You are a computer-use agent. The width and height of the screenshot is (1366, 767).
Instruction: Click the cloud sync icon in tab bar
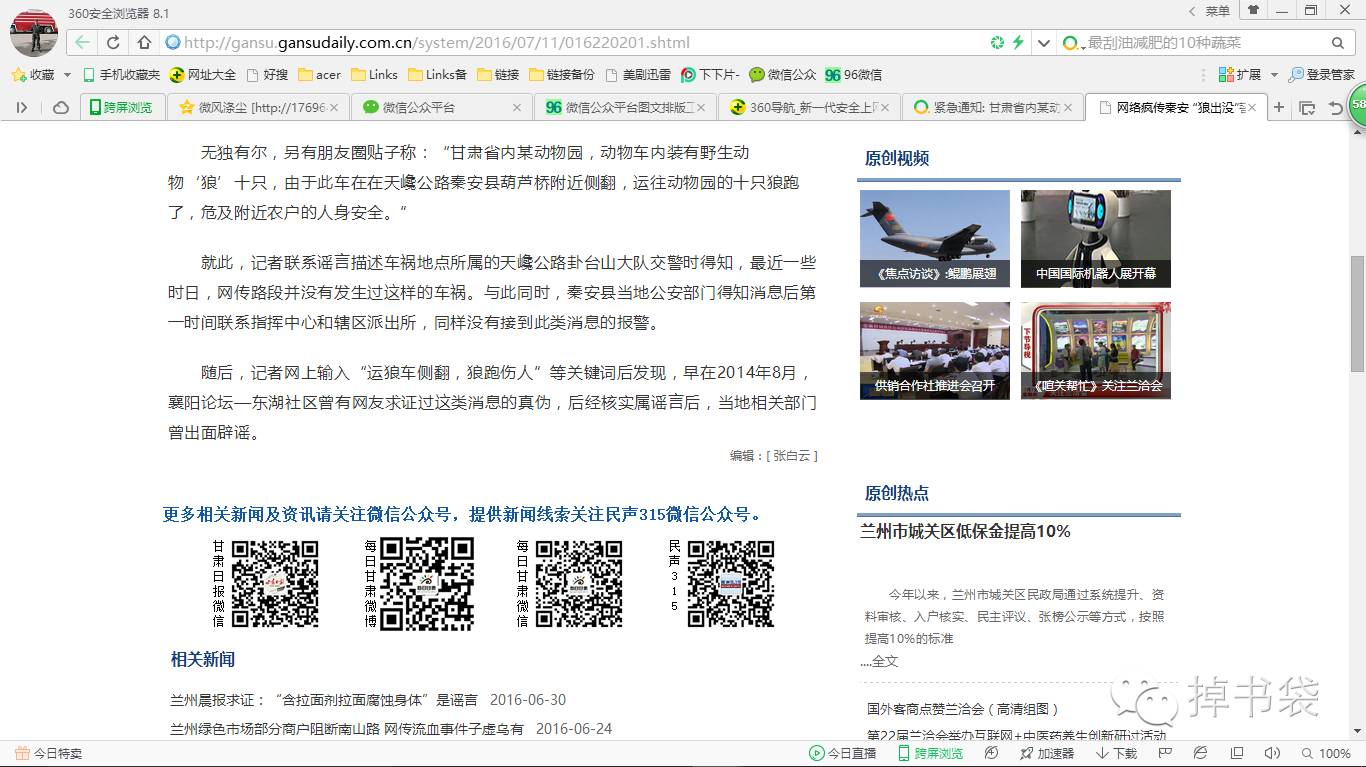pos(61,107)
